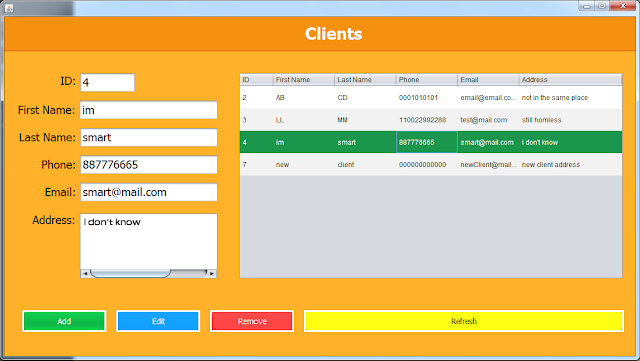Sort by First Name column header
This screenshot has height=361, width=640.
(x=304, y=80)
